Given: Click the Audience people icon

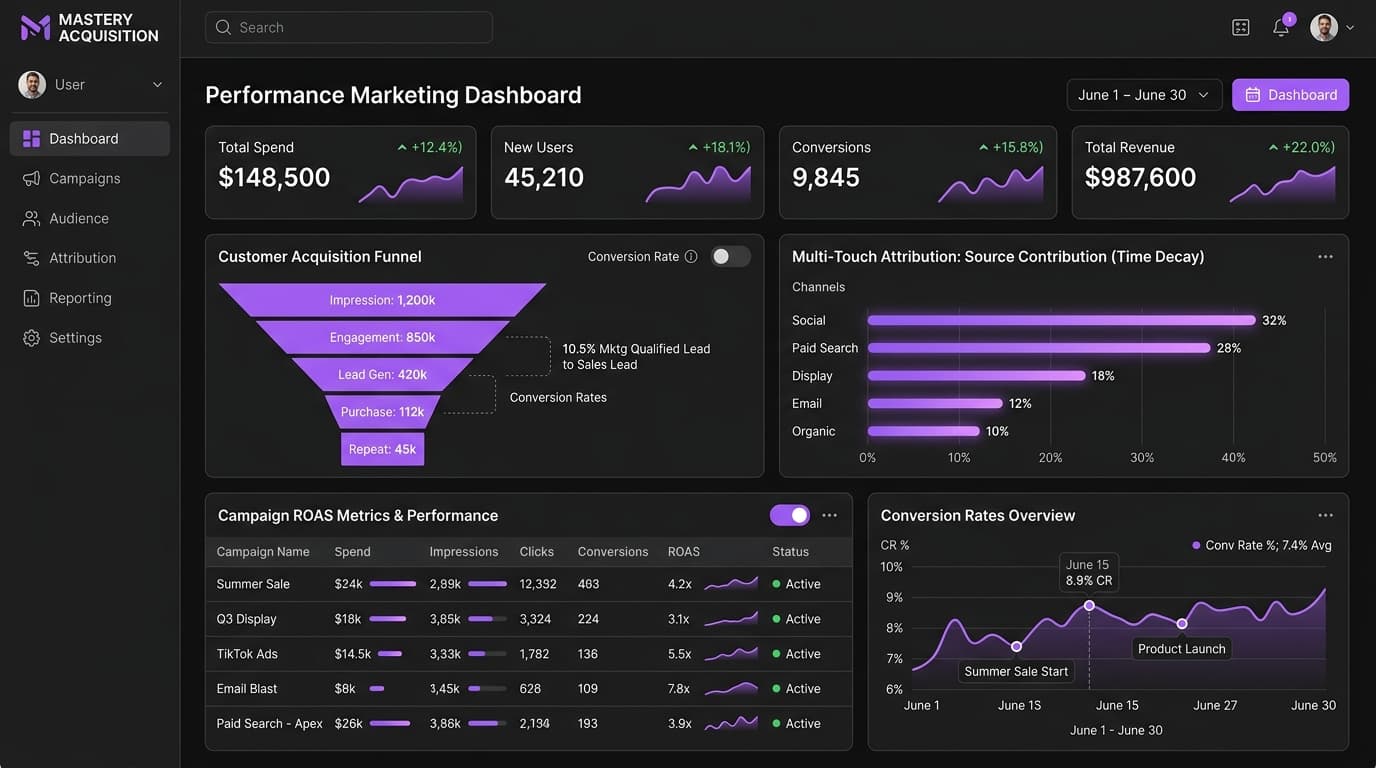Looking at the screenshot, I should tap(31, 218).
